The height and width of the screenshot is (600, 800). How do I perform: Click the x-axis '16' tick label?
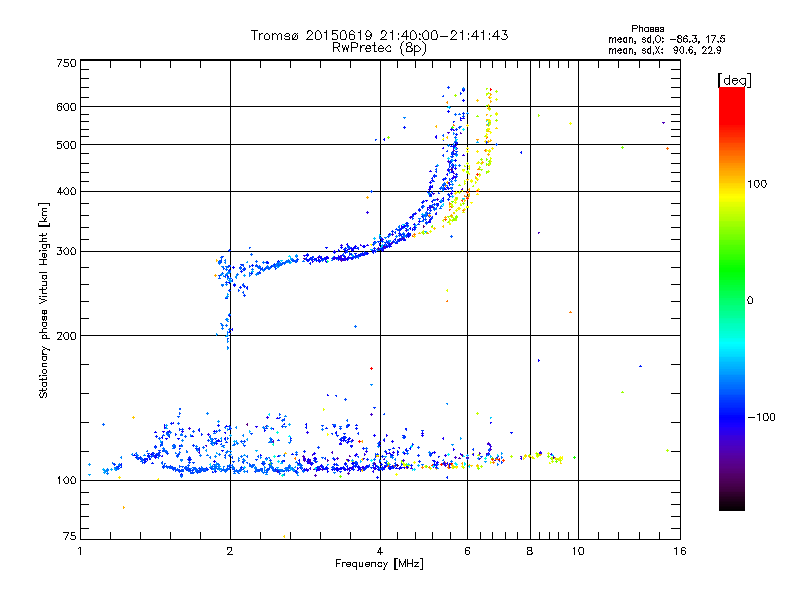pos(680,551)
